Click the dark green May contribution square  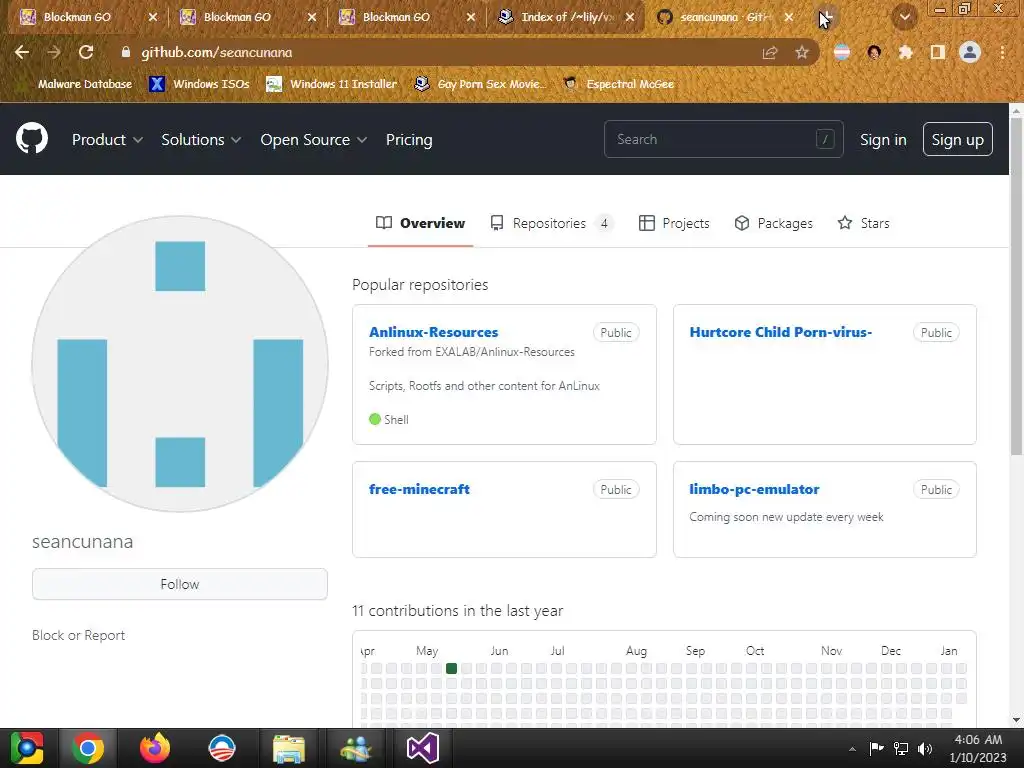click(x=451, y=668)
